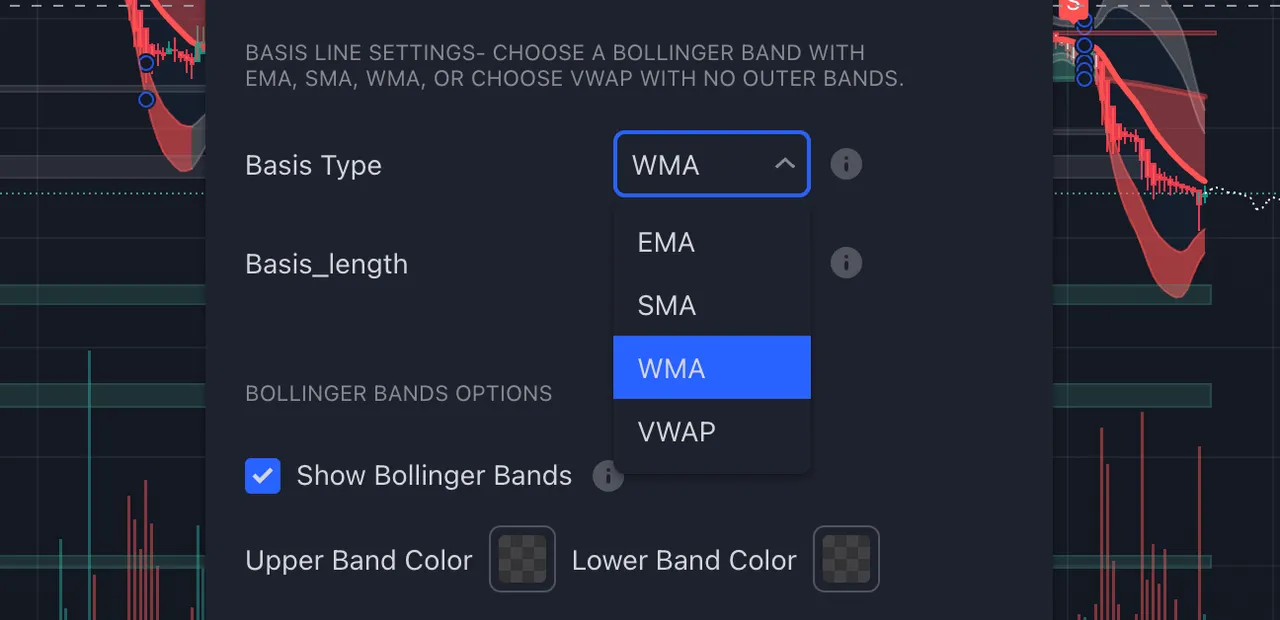Select SMA option in the dropdown list

(x=712, y=305)
